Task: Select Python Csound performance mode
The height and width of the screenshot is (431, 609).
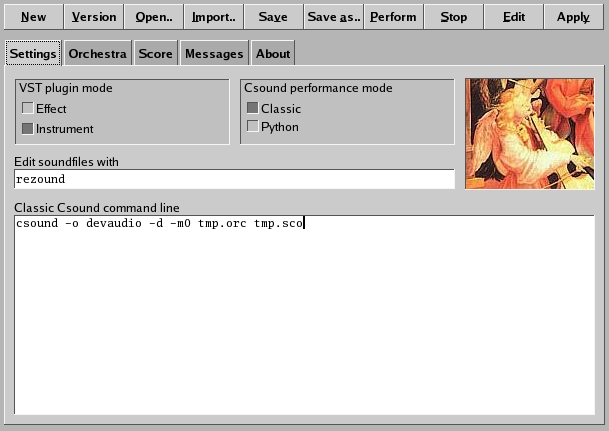Action: tap(253, 126)
